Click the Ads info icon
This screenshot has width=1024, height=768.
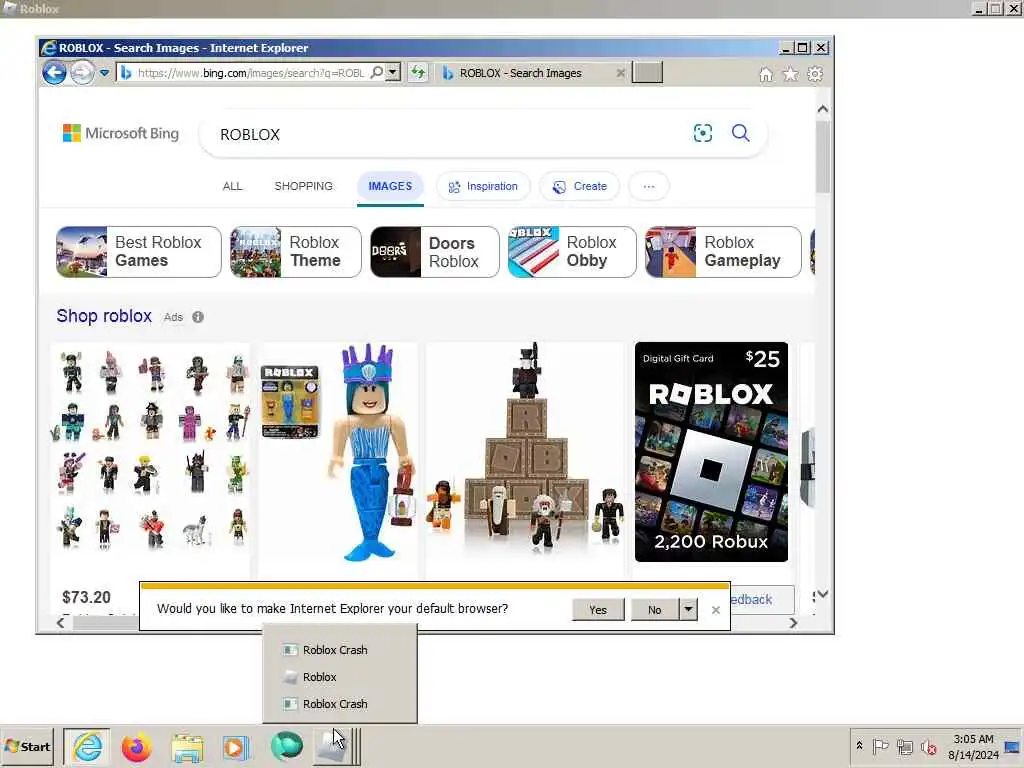(x=198, y=317)
